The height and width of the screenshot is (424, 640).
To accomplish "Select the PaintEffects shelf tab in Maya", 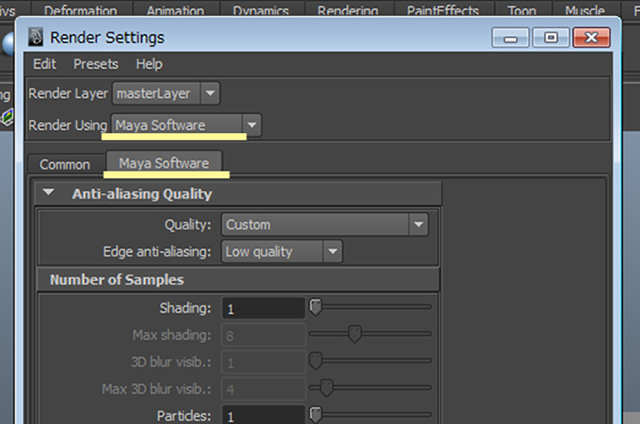I will tap(443, 9).
